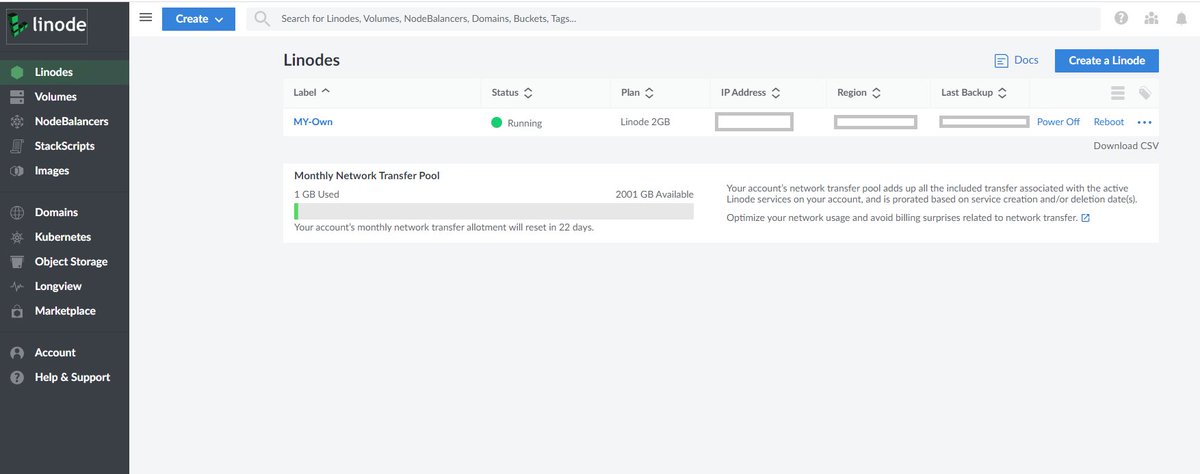Sort by Plan column header

(637, 92)
